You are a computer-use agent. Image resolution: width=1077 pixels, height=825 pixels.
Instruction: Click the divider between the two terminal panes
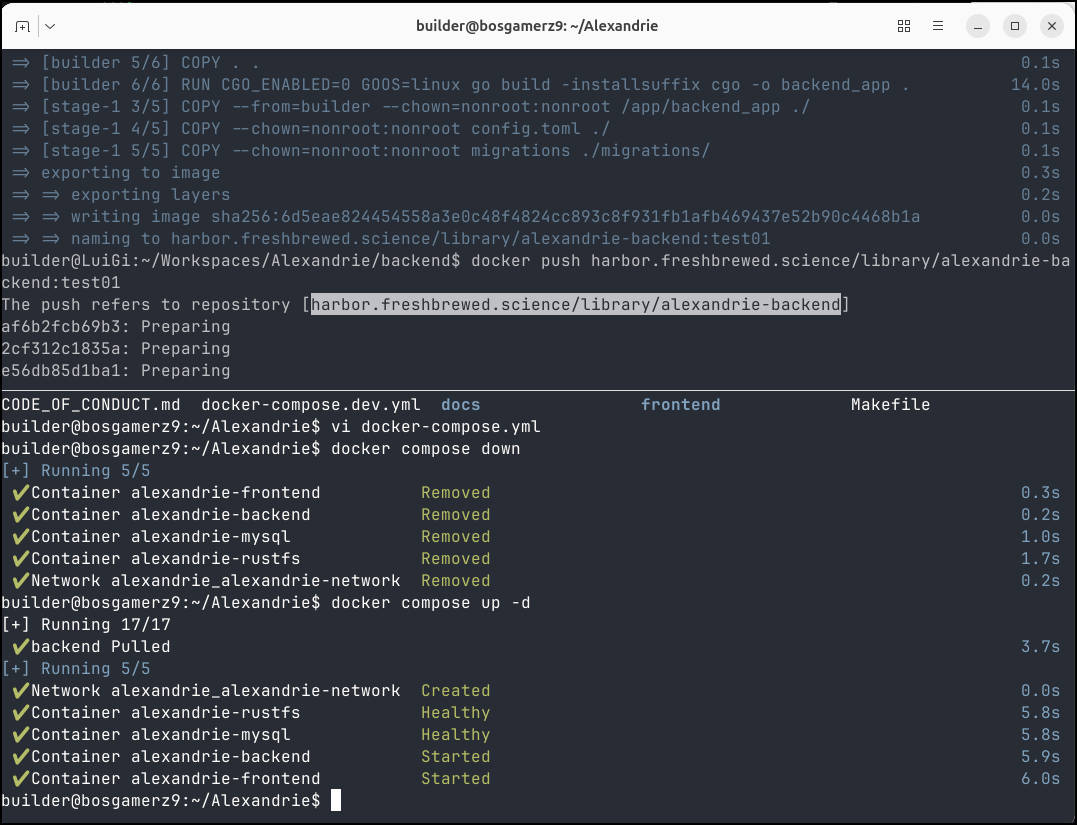tap(538, 390)
